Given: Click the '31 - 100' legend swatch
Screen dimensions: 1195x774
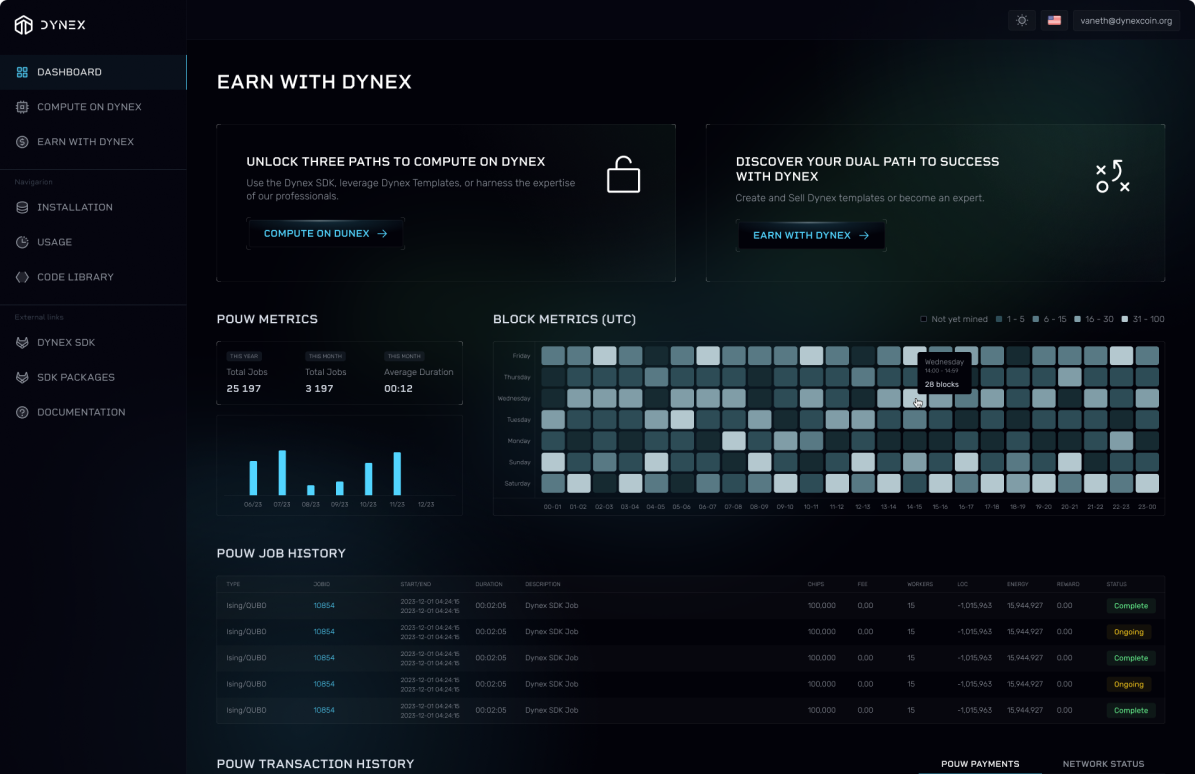Looking at the screenshot, I should pos(1125,319).
